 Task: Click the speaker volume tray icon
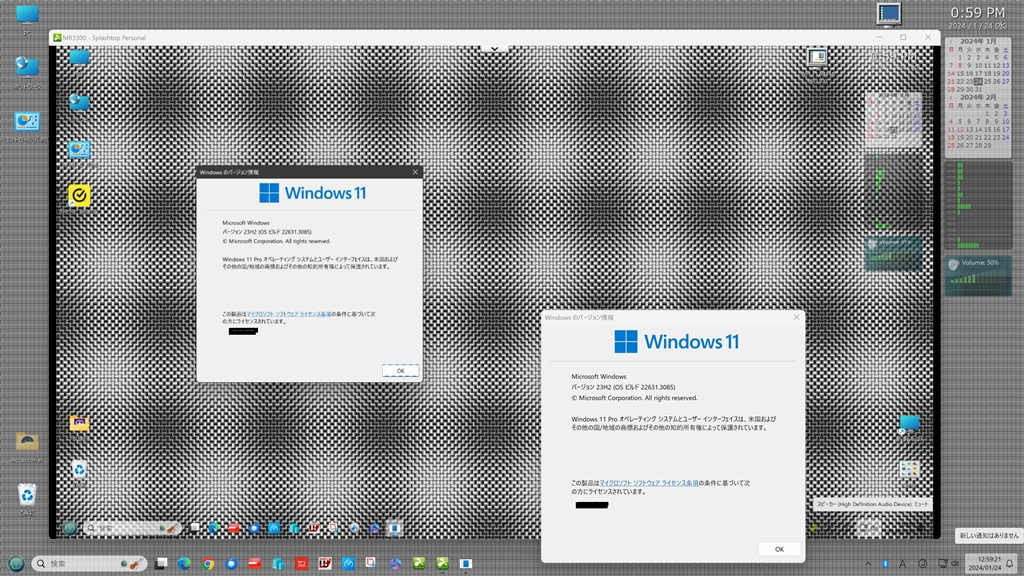coord(955,564)
